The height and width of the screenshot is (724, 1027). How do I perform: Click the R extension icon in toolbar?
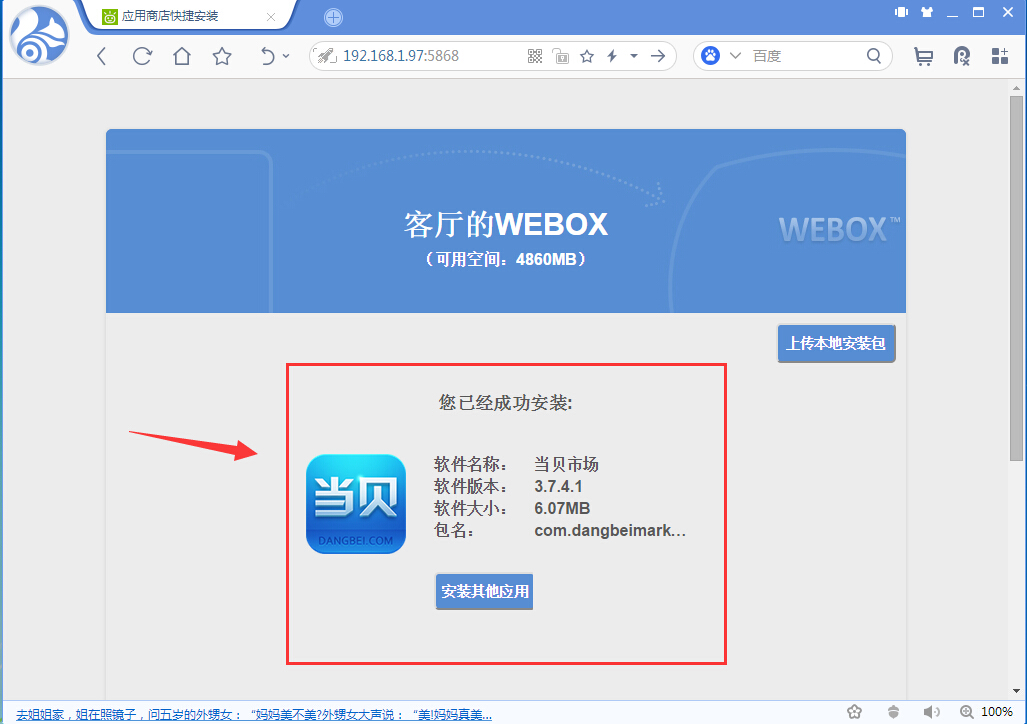962,56
